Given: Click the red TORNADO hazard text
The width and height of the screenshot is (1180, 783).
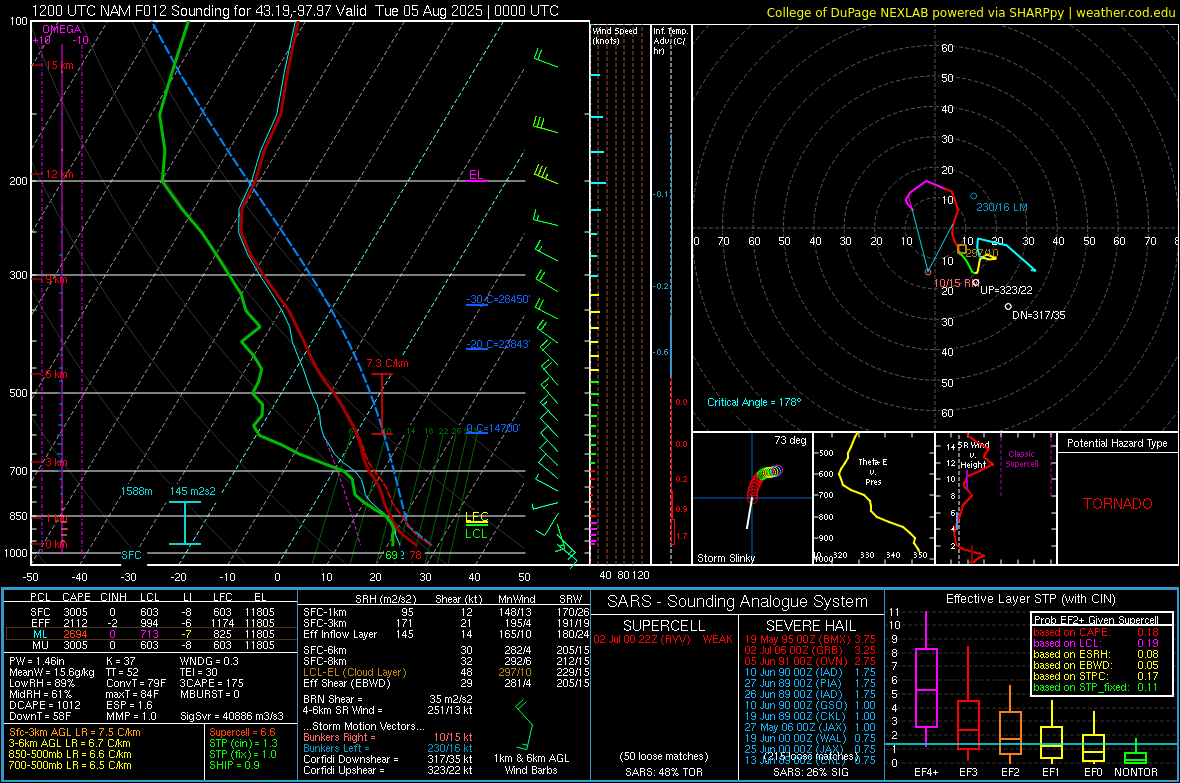Looking at the screenshot, I should click(x=1118, y=504).
